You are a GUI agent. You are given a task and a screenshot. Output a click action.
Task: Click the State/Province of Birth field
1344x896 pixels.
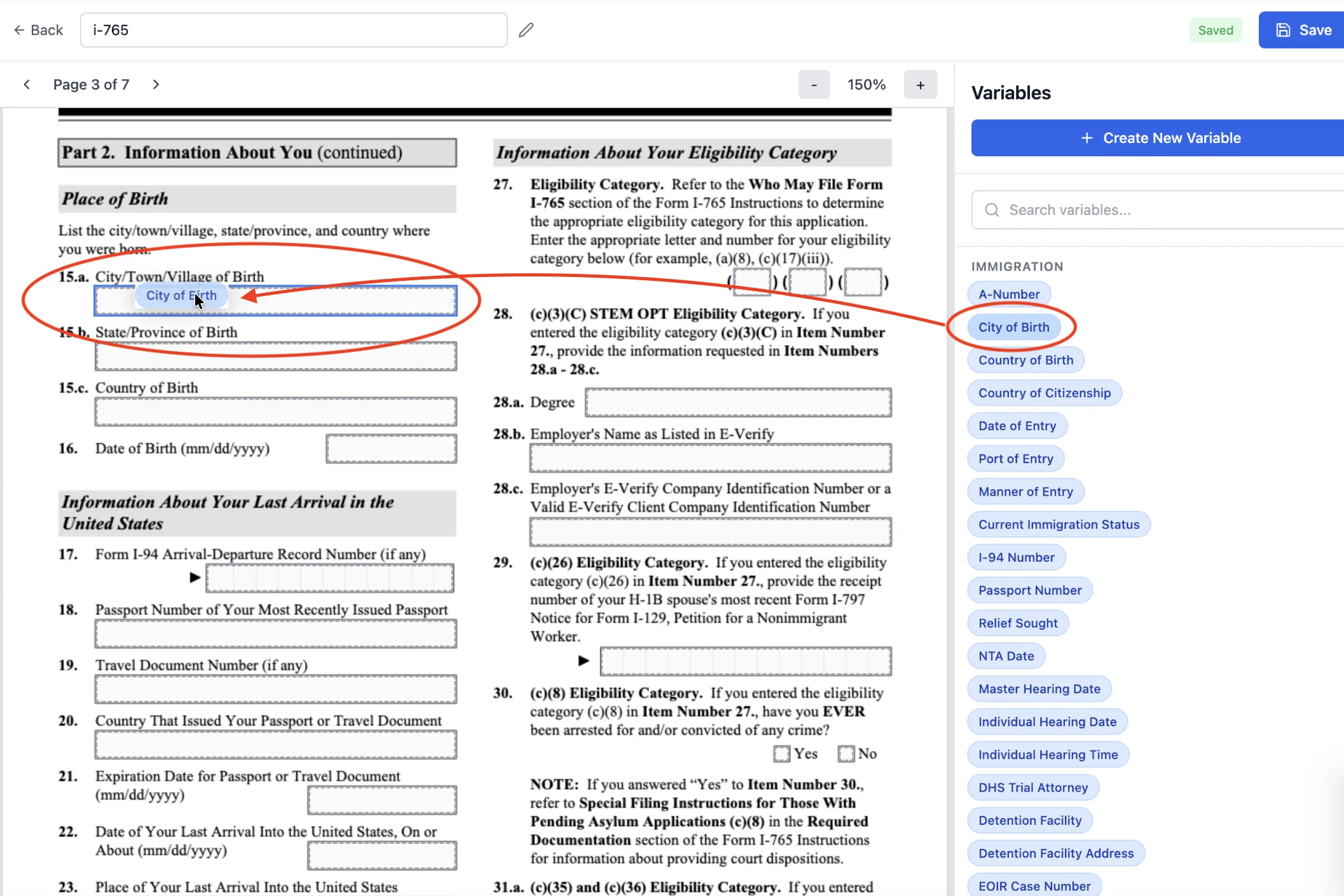click(275, 356)
